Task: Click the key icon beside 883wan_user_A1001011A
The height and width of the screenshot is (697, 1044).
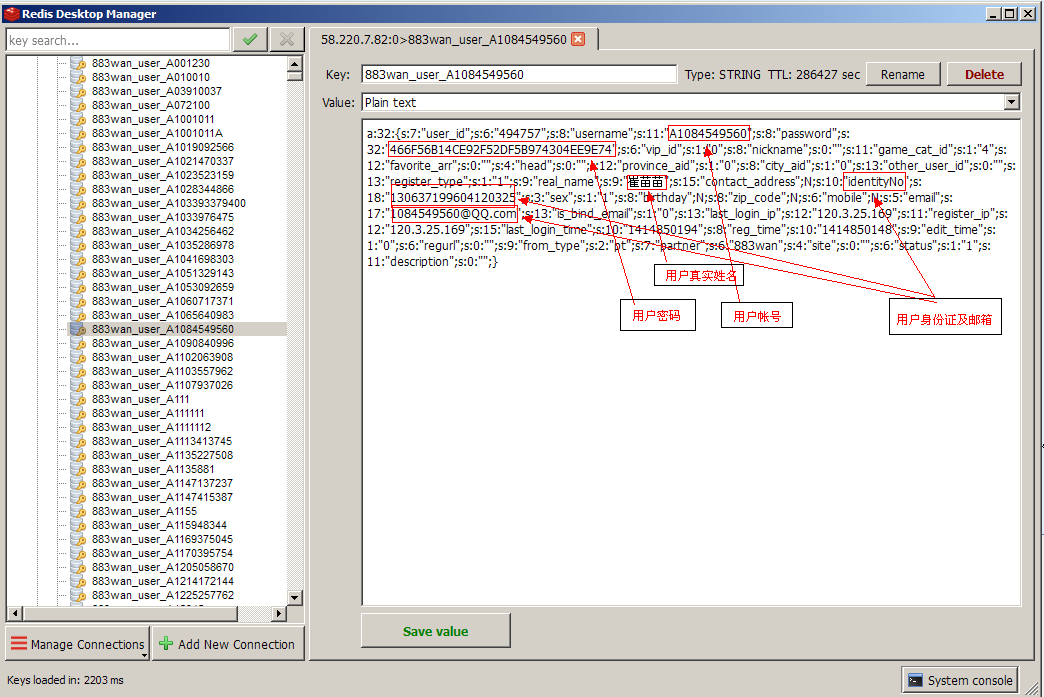Action: pos(79,133)
